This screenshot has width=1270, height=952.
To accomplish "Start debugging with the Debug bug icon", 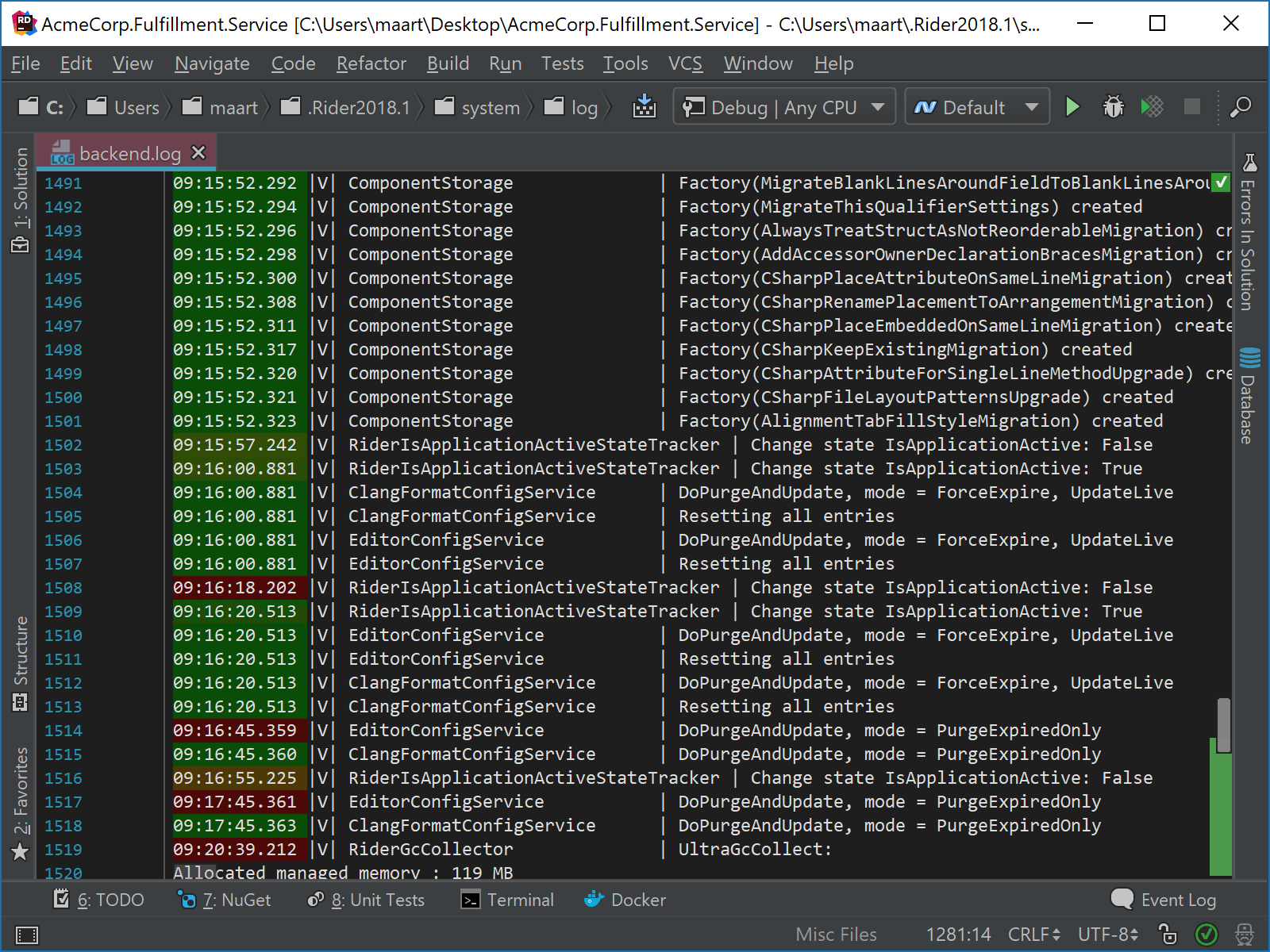I will coord(1113,106).
